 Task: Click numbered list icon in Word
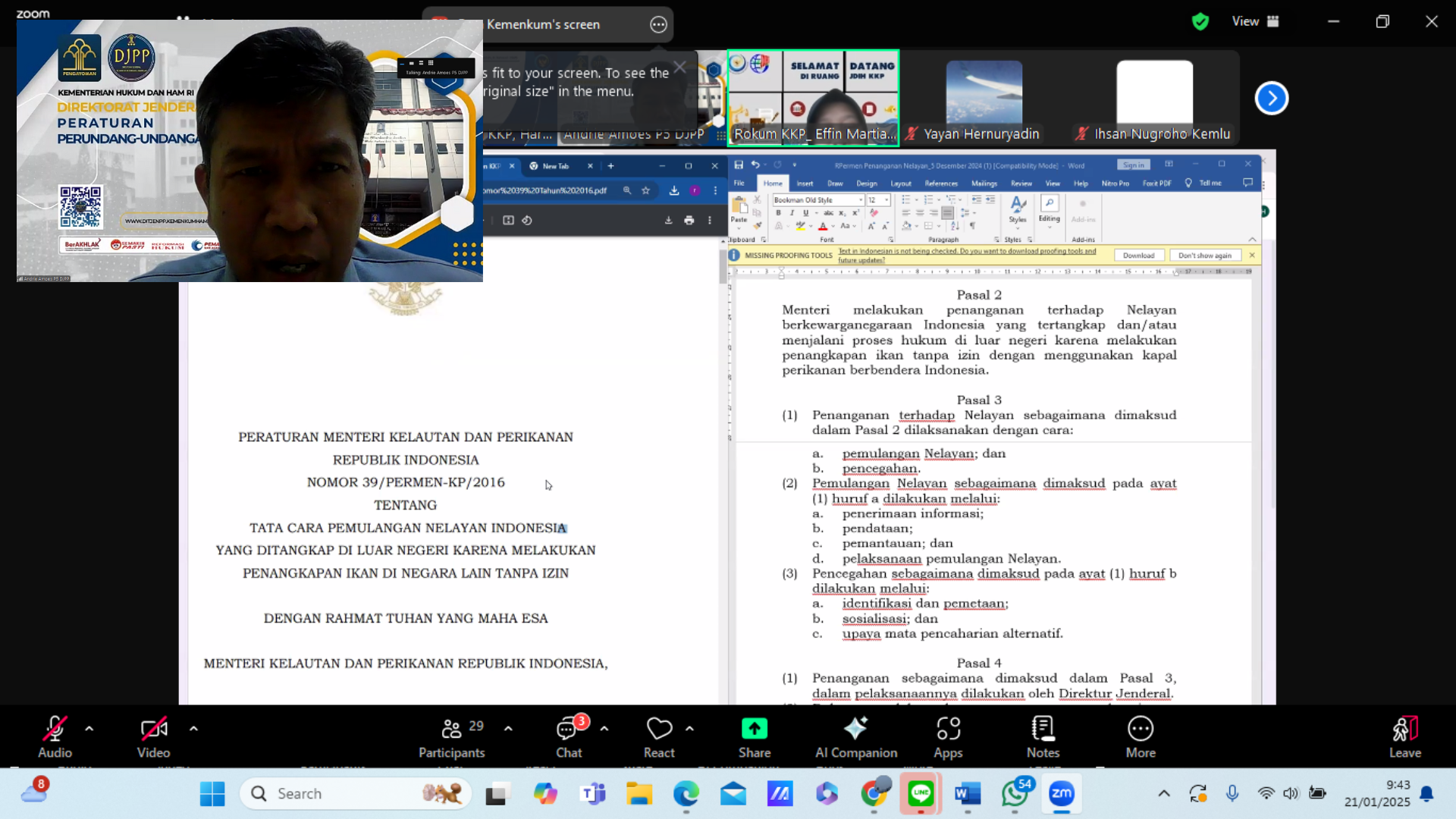[928, 199]
